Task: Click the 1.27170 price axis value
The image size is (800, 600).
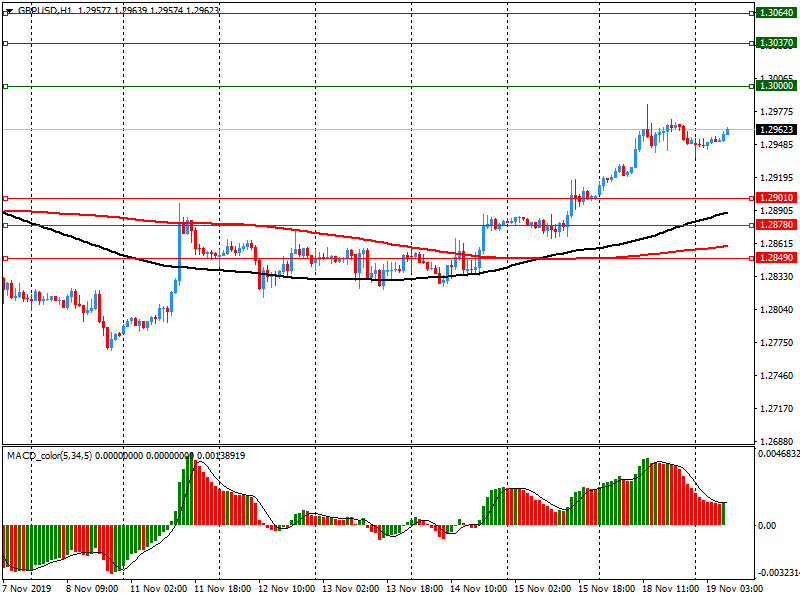Action: click(777, 409)
